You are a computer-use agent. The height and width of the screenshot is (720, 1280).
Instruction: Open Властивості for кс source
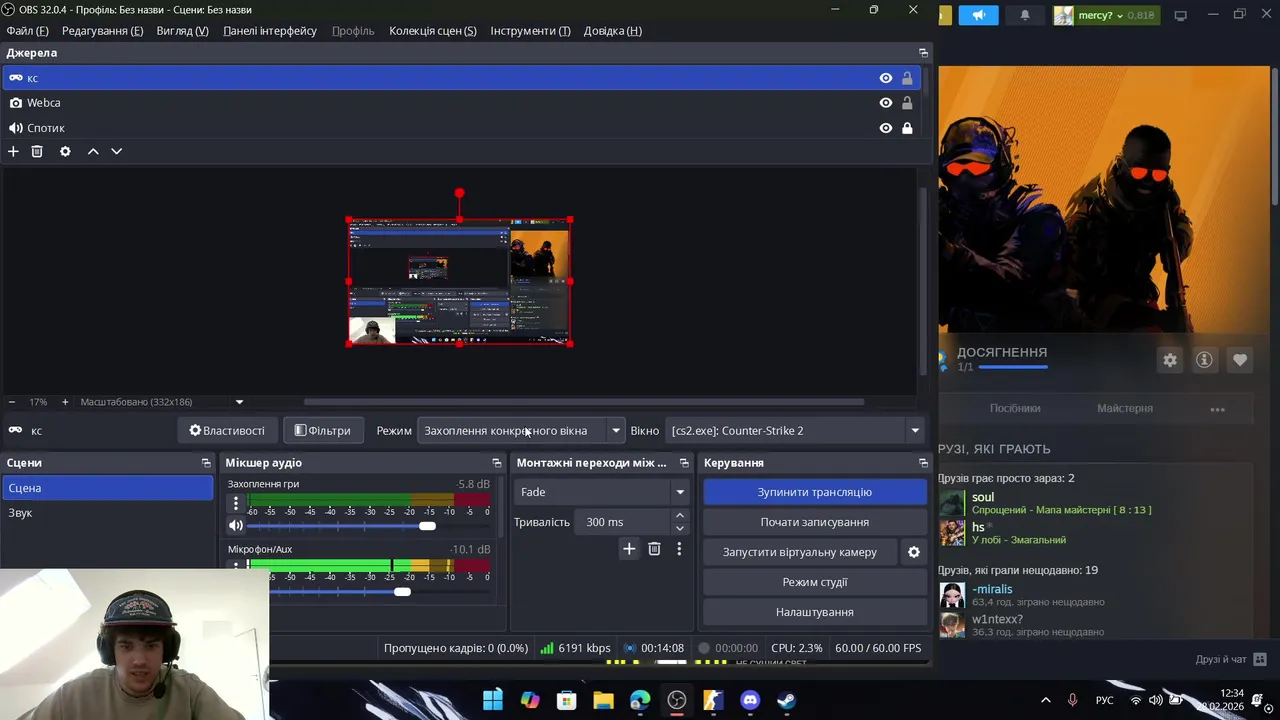tap(227, 431)
